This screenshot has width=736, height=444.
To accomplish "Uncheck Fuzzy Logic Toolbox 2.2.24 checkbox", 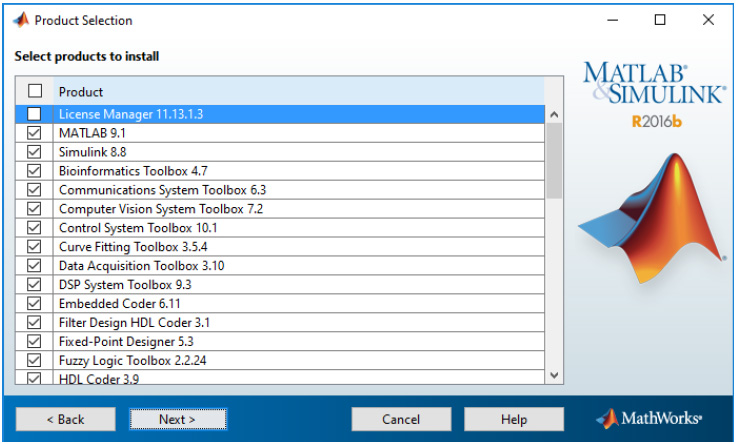I will 34,360.
